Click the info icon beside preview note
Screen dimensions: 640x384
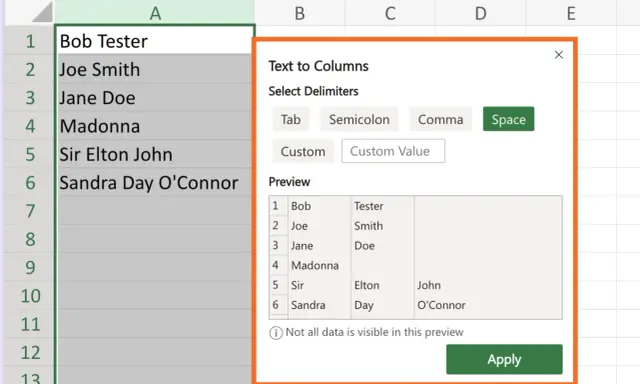click(x=276, y=333)
